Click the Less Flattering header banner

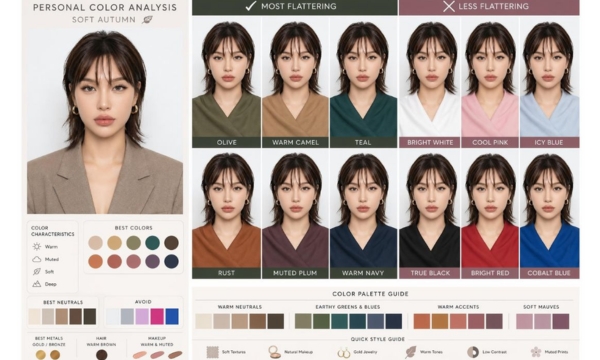pos(489,7)
